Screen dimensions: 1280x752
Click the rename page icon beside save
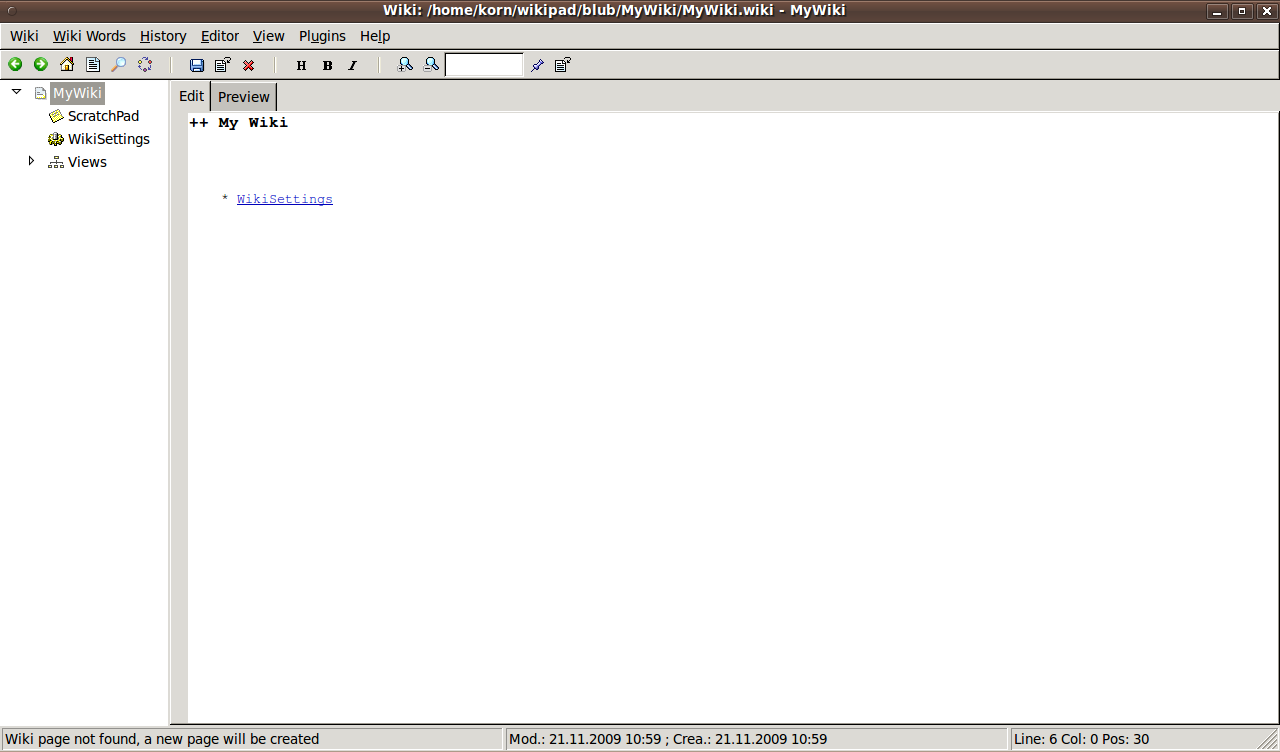click(223, 65)
